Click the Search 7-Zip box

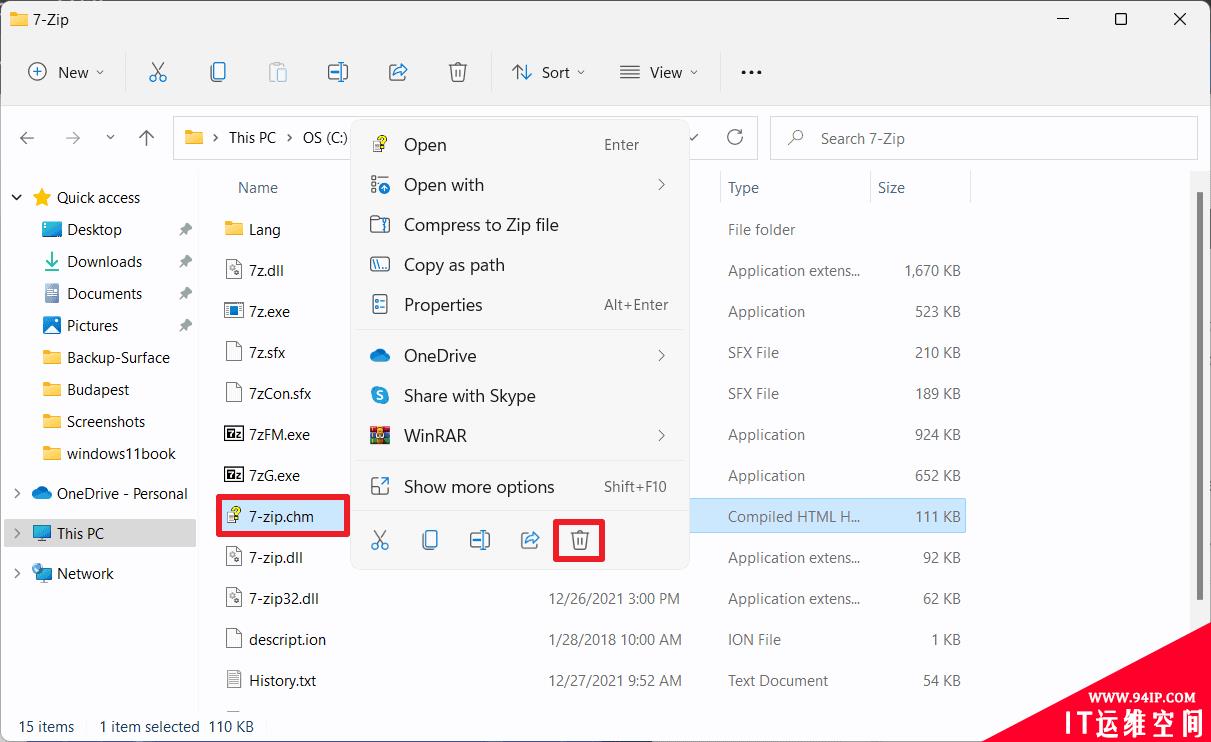[984, 138]
